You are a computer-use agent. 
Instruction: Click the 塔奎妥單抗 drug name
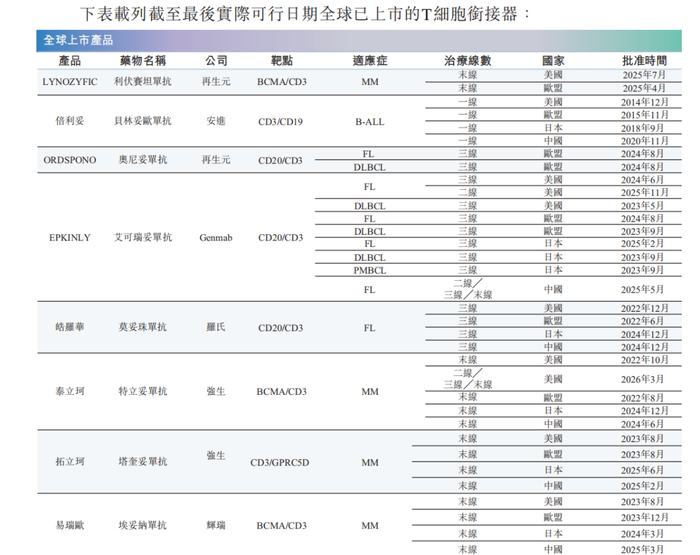coord(142,462)
